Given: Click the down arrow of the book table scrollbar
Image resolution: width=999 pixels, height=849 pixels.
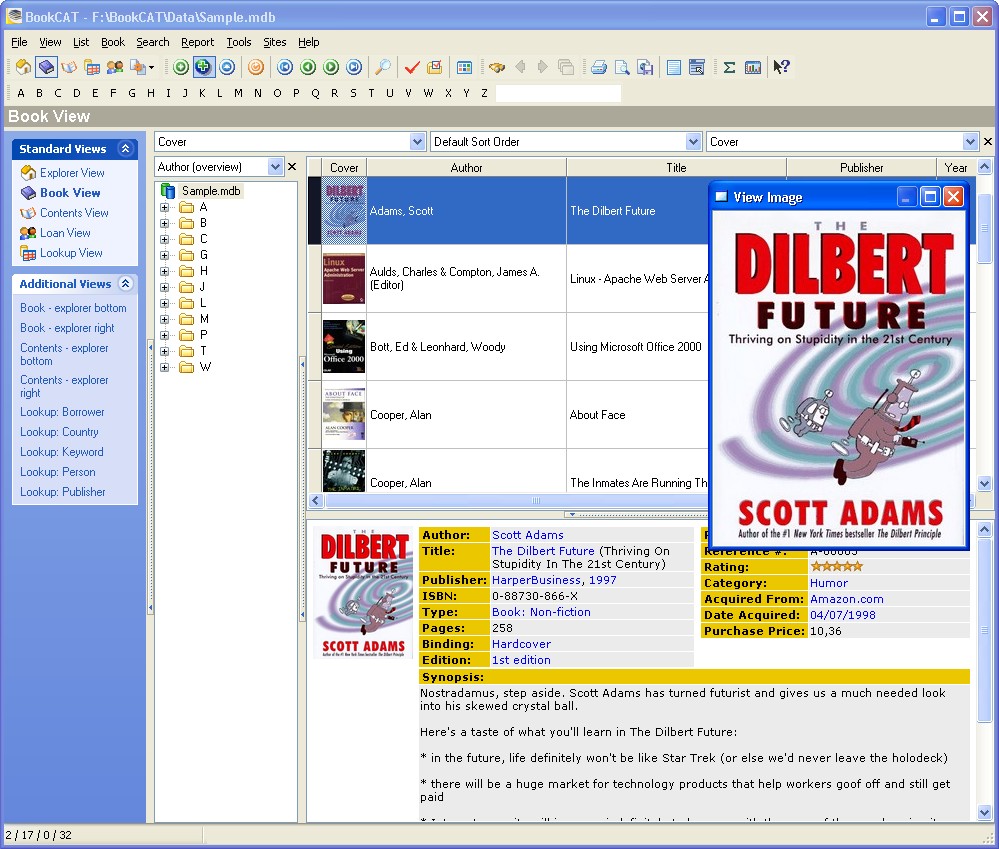Looking at the screenshot, I should [984, 484].
